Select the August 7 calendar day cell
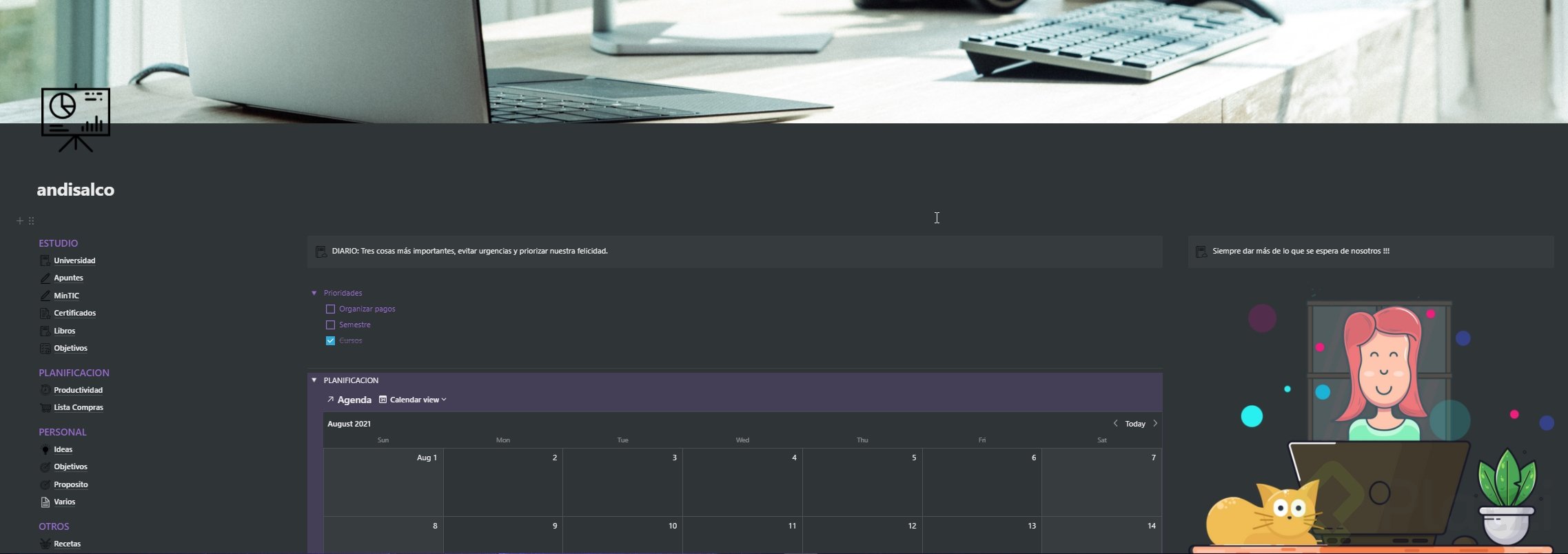The height and width of the screenshot is (554, 1568). tap(1101, 482)
